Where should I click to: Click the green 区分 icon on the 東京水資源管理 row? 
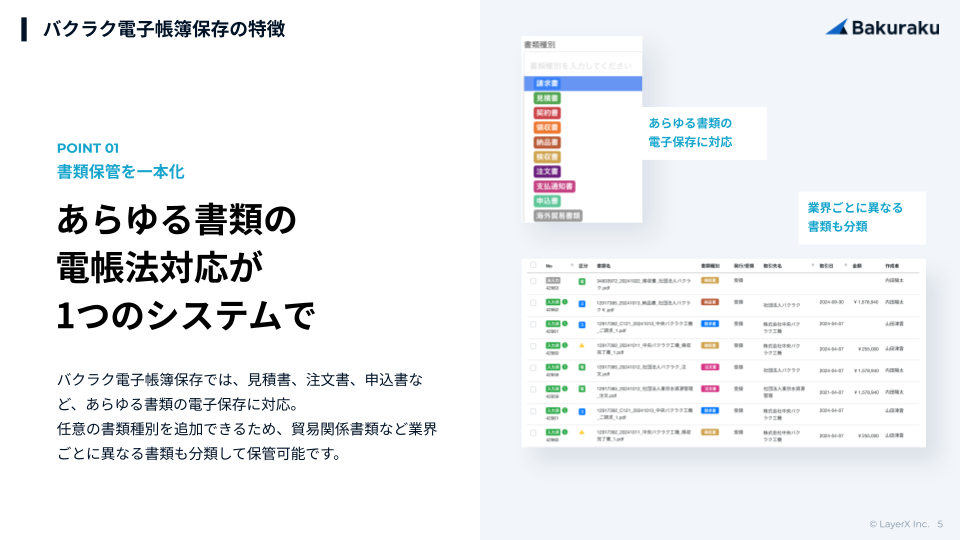(582, 389)
